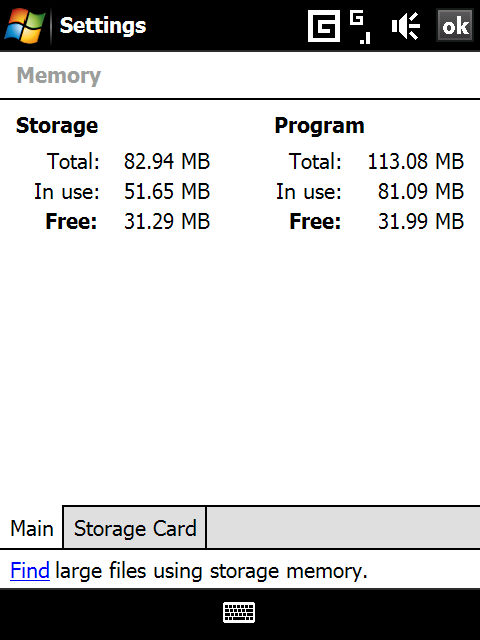This screenshot has height=640, width=480.
Task: Tap Storage free value 31.29 MB
Action: click(167, 221)
